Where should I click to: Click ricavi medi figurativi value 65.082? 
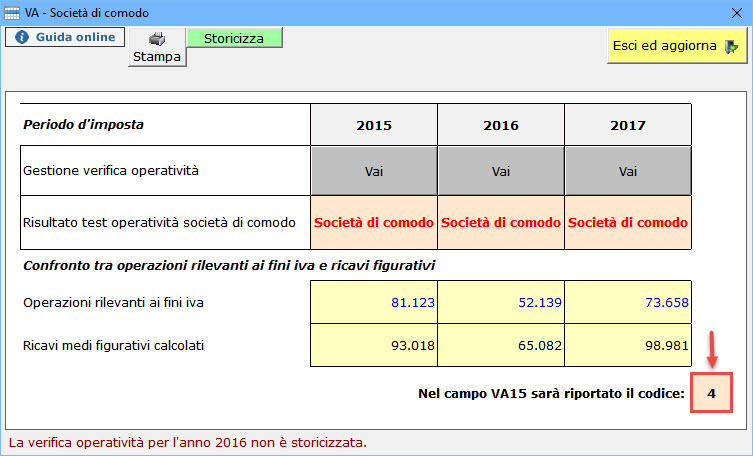coord(501,345)
